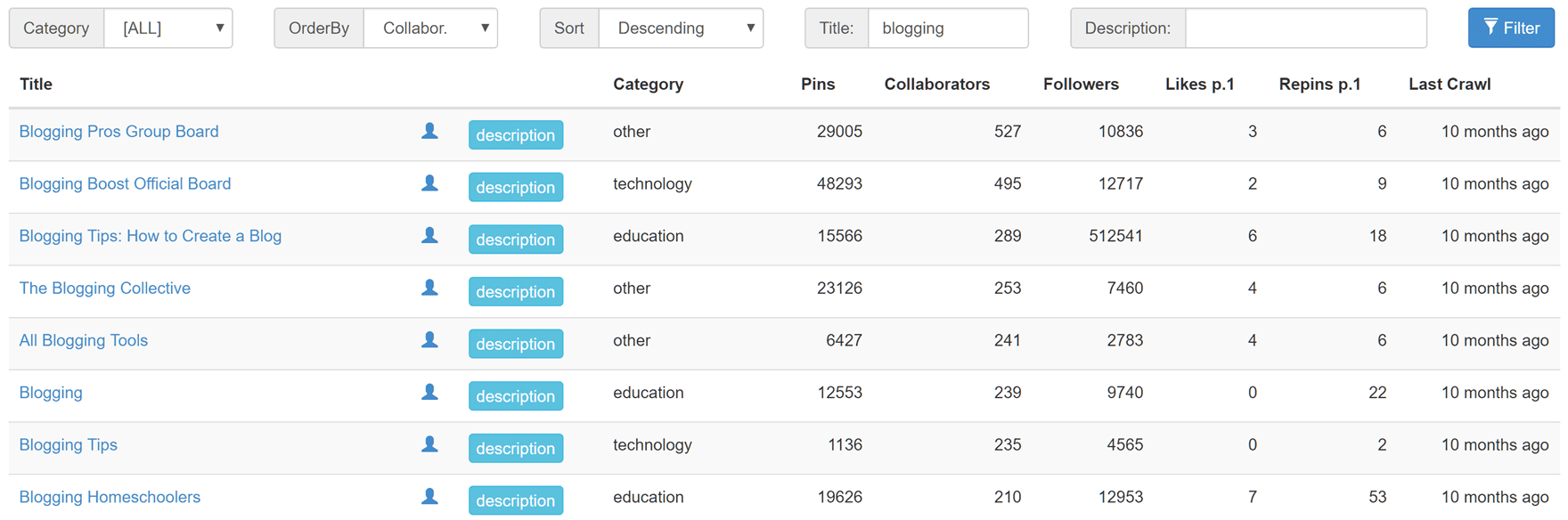1568x520 pixels.
Task: Open the Blogging Pros Group Board link
Action: pyautogui.click(x=118, y=131)
